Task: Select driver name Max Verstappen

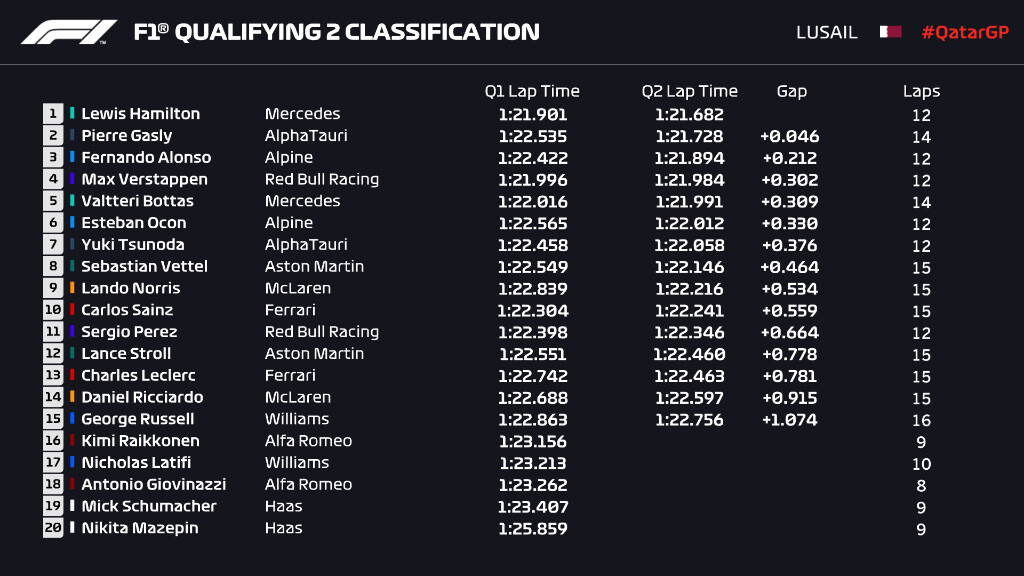Action: click(144, 180)
